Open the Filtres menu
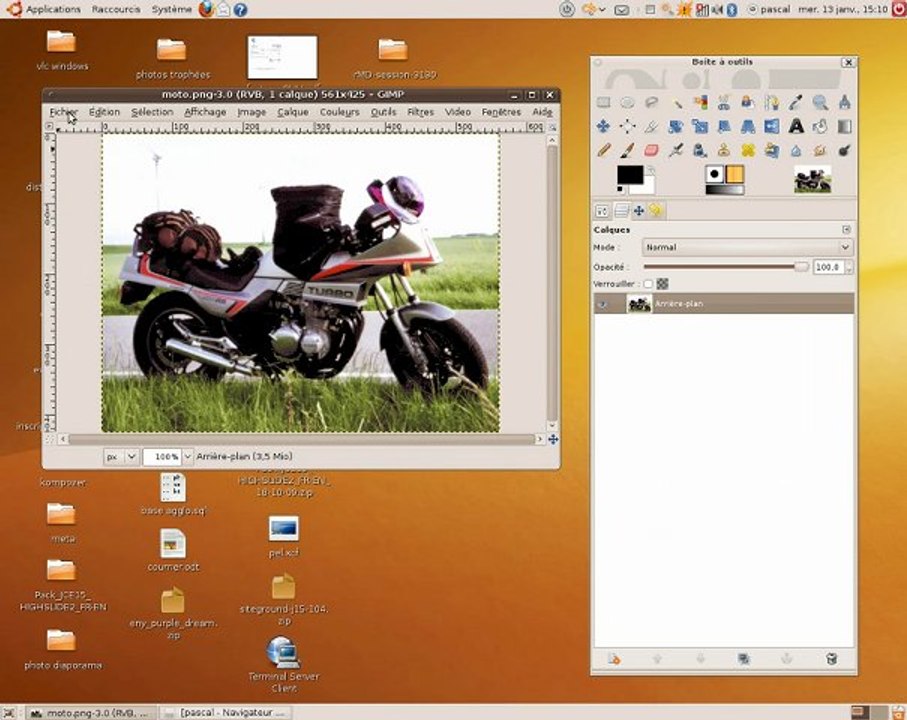 (x=421, y=112)
